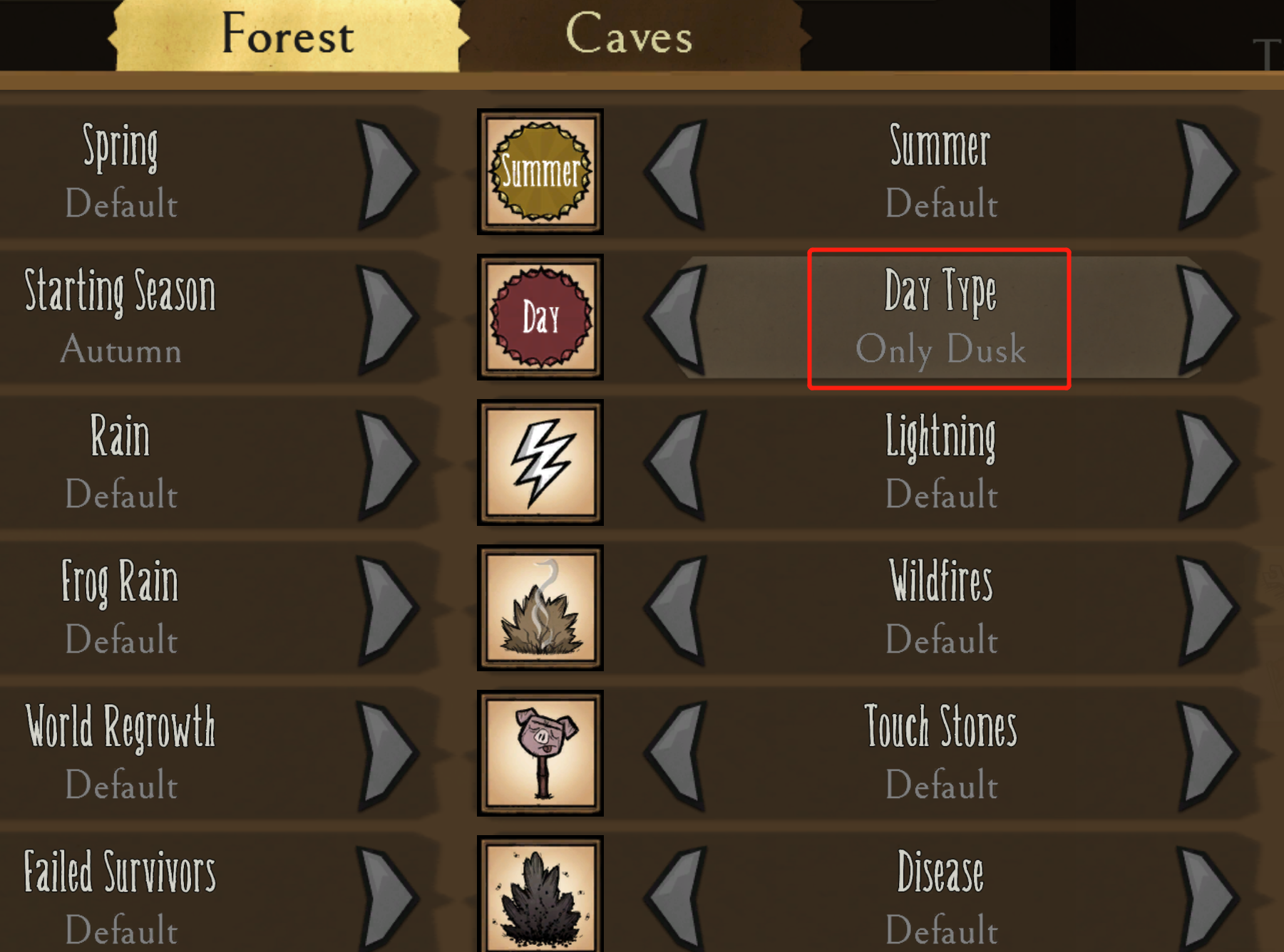Click right arrow beside Frog Rain
This screenshot has height=952, width=1284.
(x=386, y=609)
